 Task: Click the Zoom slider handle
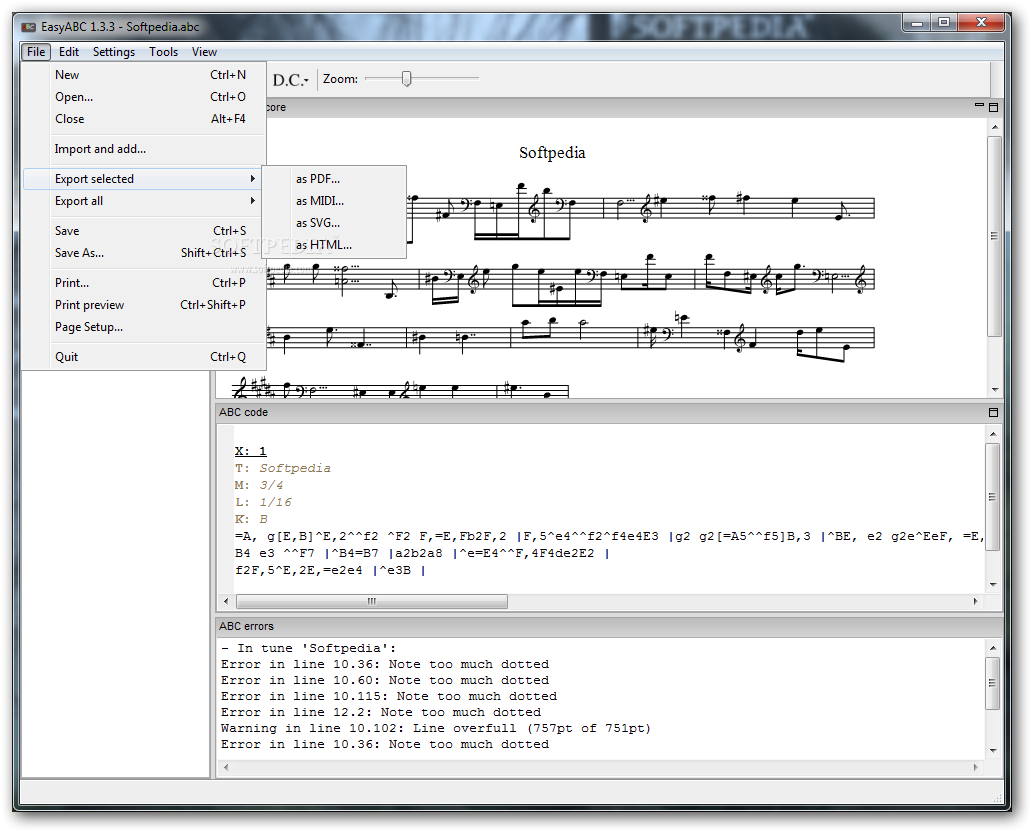pos(407,79)
